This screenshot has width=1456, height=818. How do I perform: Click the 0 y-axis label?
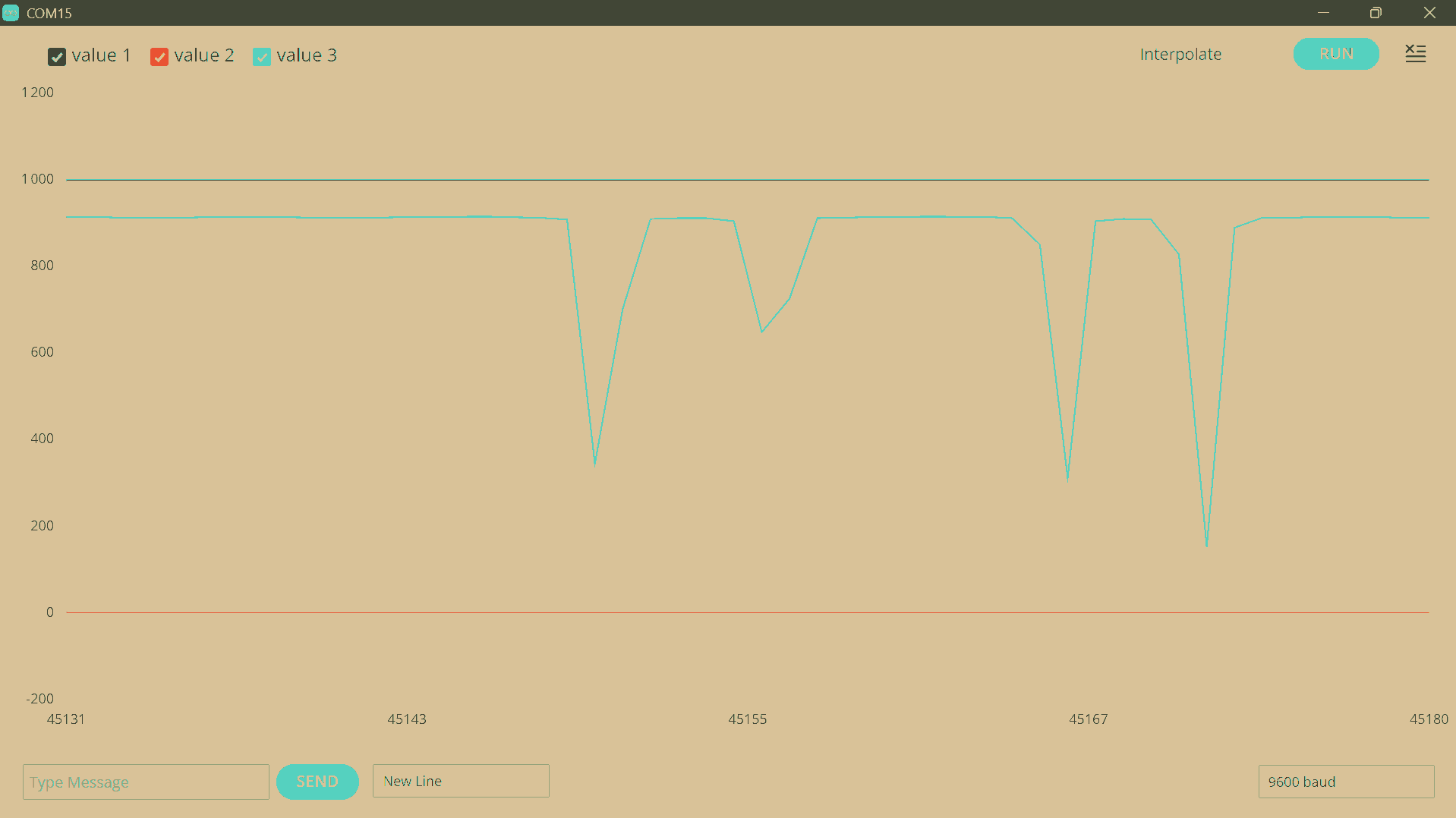[x=50, y=612]
